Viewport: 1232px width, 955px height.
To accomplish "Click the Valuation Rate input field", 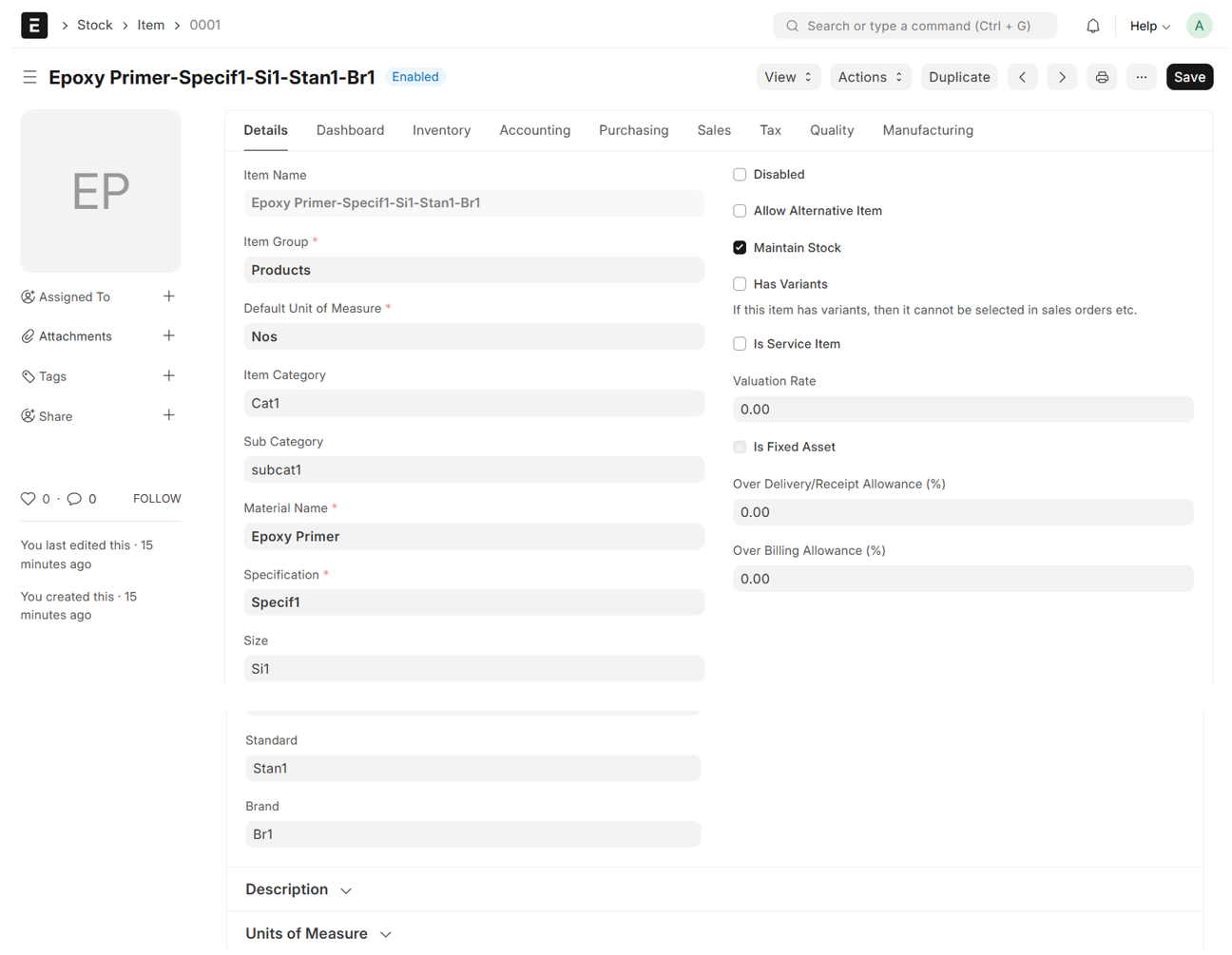I will [962, 410].
